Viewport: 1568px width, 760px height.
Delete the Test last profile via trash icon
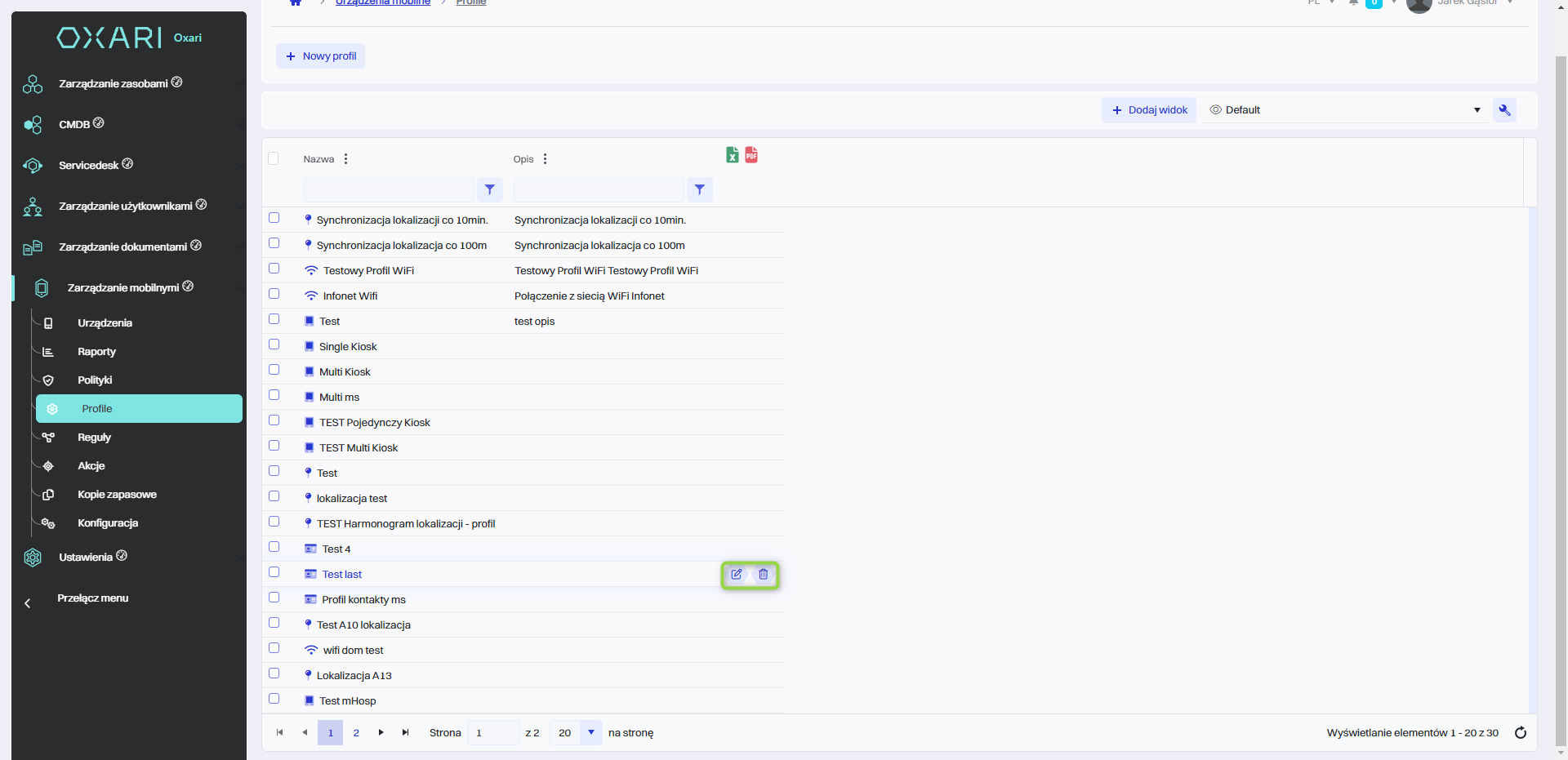tap(764, 575)
